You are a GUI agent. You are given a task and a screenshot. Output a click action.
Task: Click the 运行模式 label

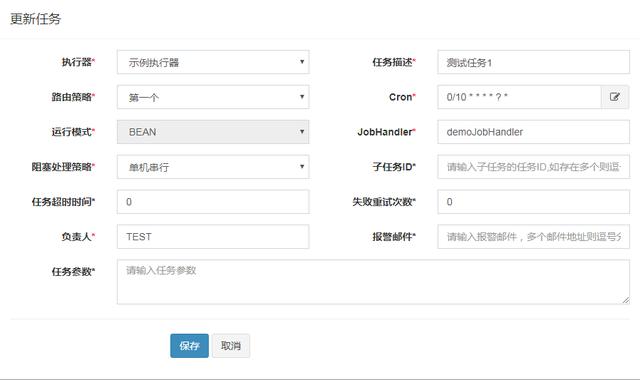click(x=73, y=132)
